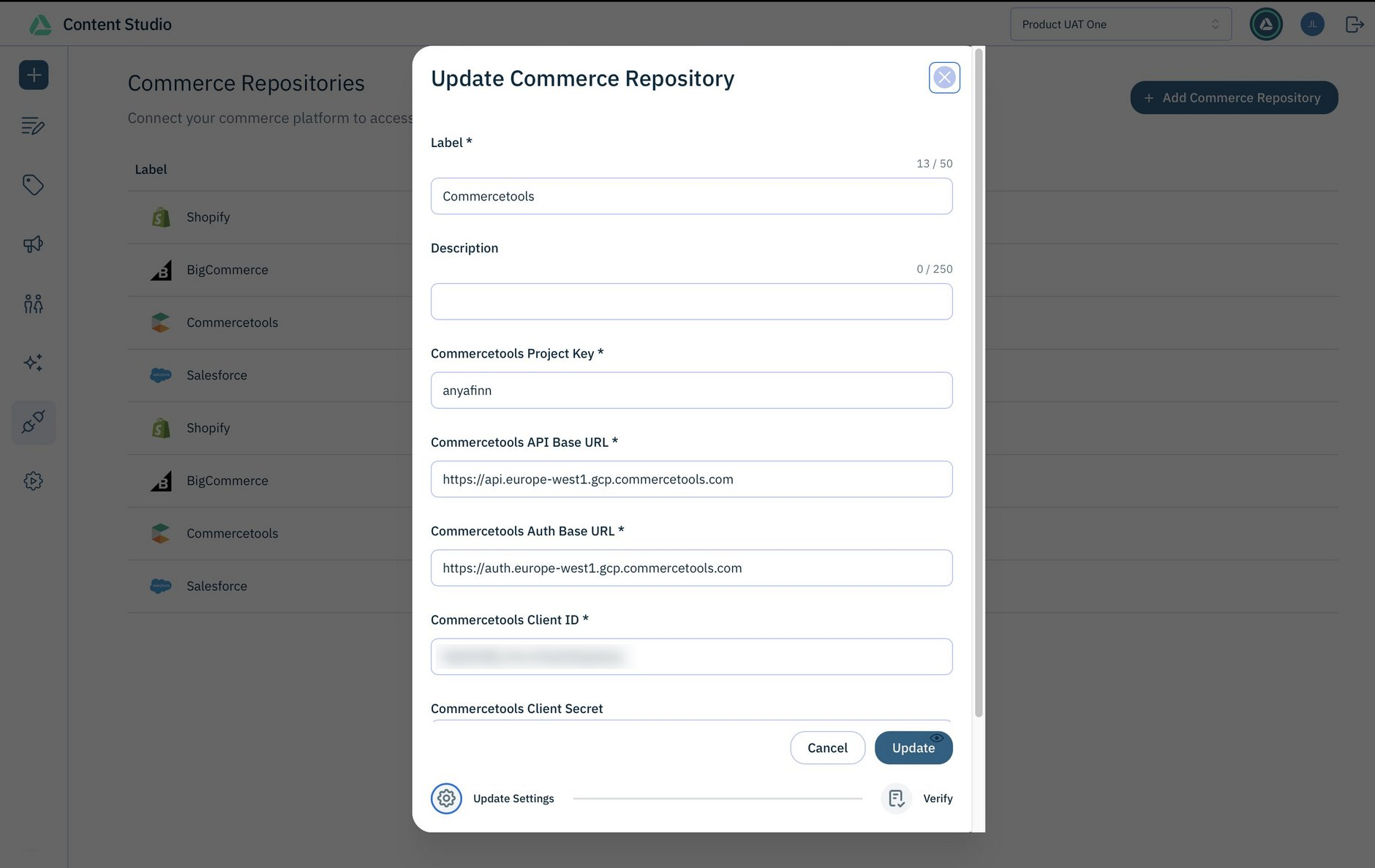Click the first Shopify logo icon
Screen dimensions: 1375x868
click(x=161, y=217)
